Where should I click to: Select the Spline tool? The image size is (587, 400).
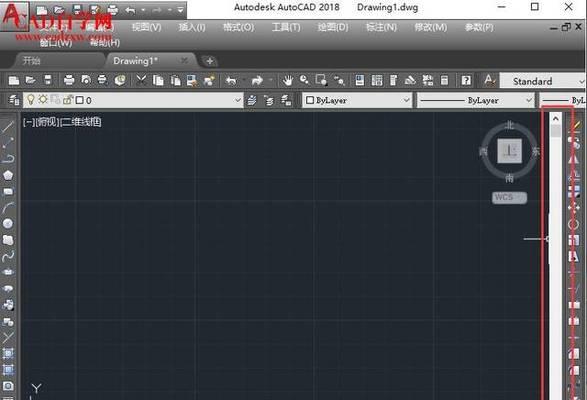pyautogui.click(x=8, y=256)
